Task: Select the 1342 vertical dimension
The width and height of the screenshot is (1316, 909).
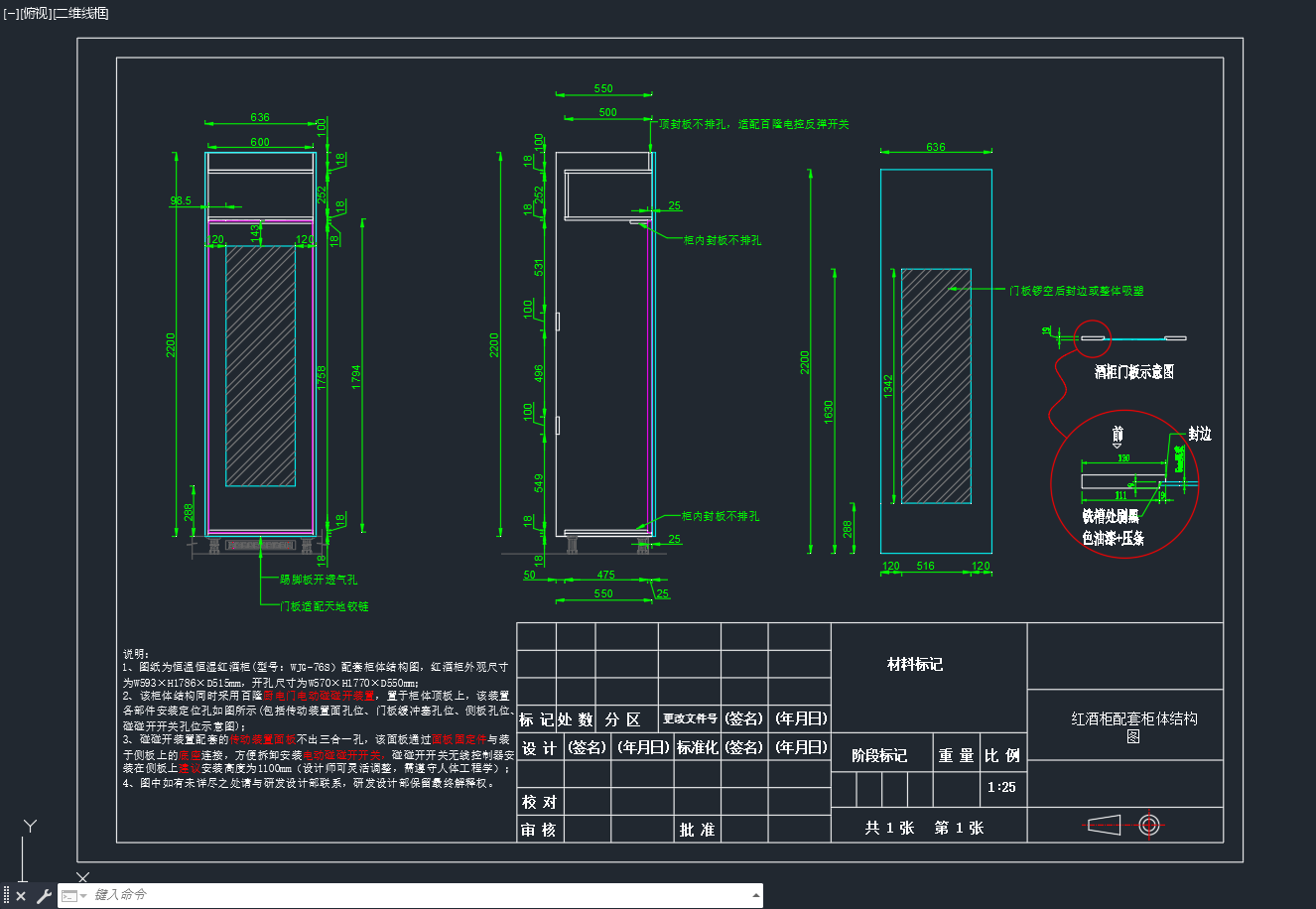Action: click(x=888, y=387)
